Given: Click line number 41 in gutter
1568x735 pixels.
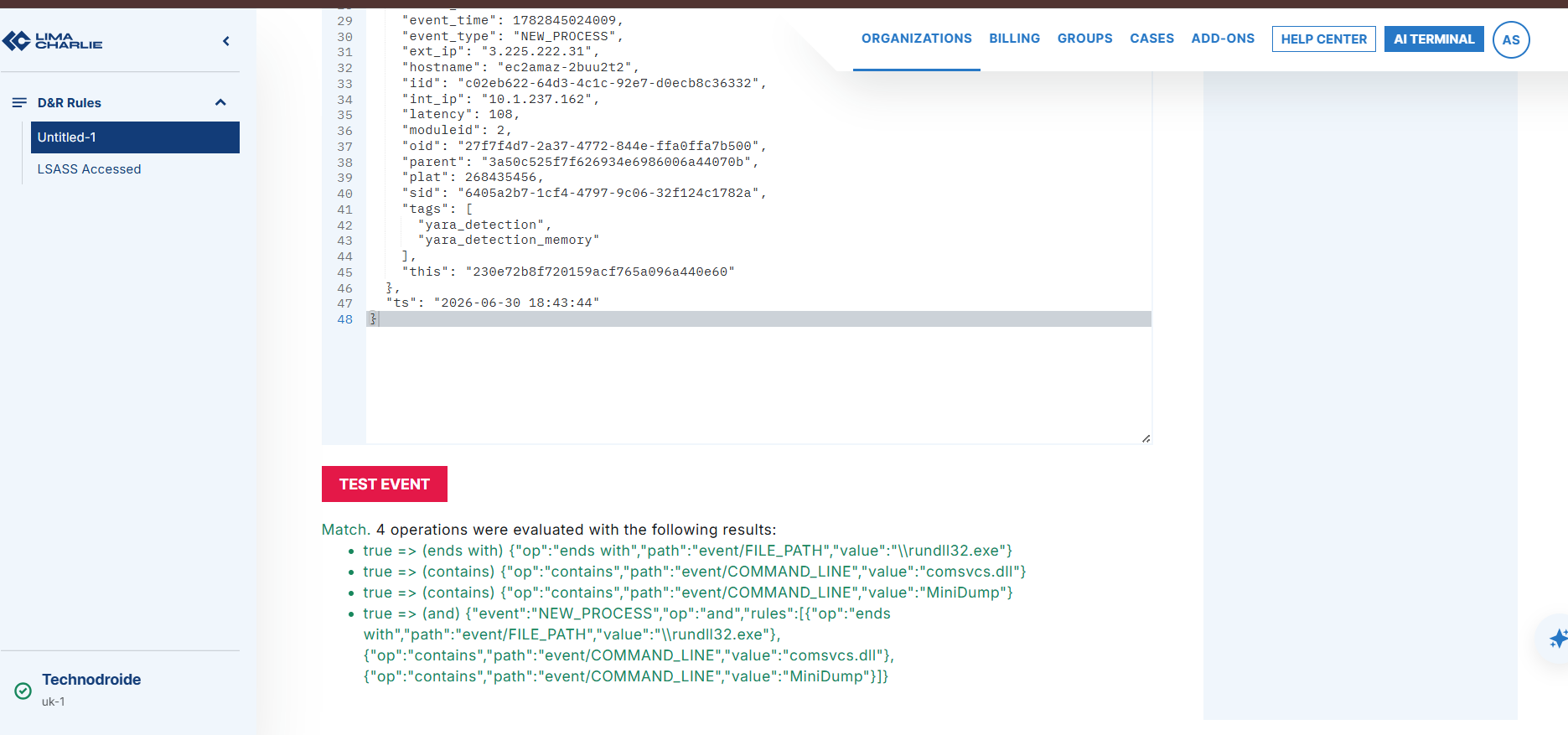Looking at the screenshot, I should click(344, 210).
